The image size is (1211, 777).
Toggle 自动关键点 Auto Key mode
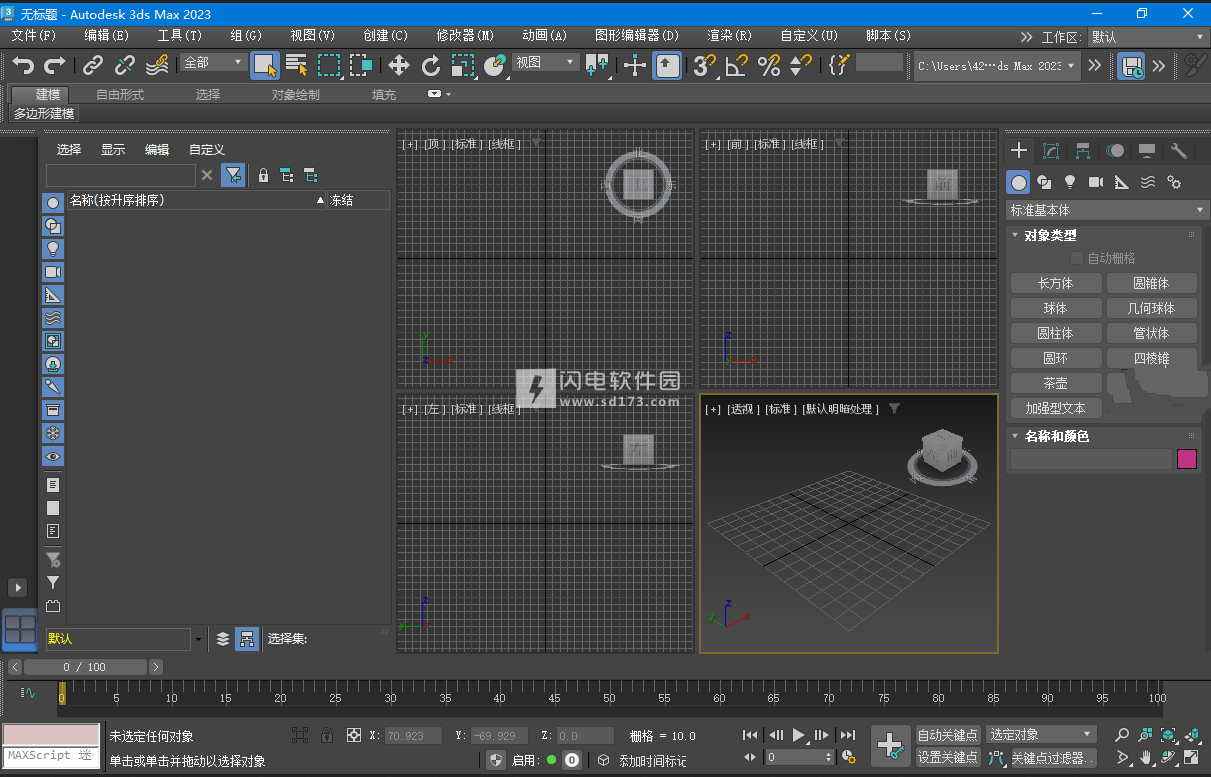click(x=948, y=735)
